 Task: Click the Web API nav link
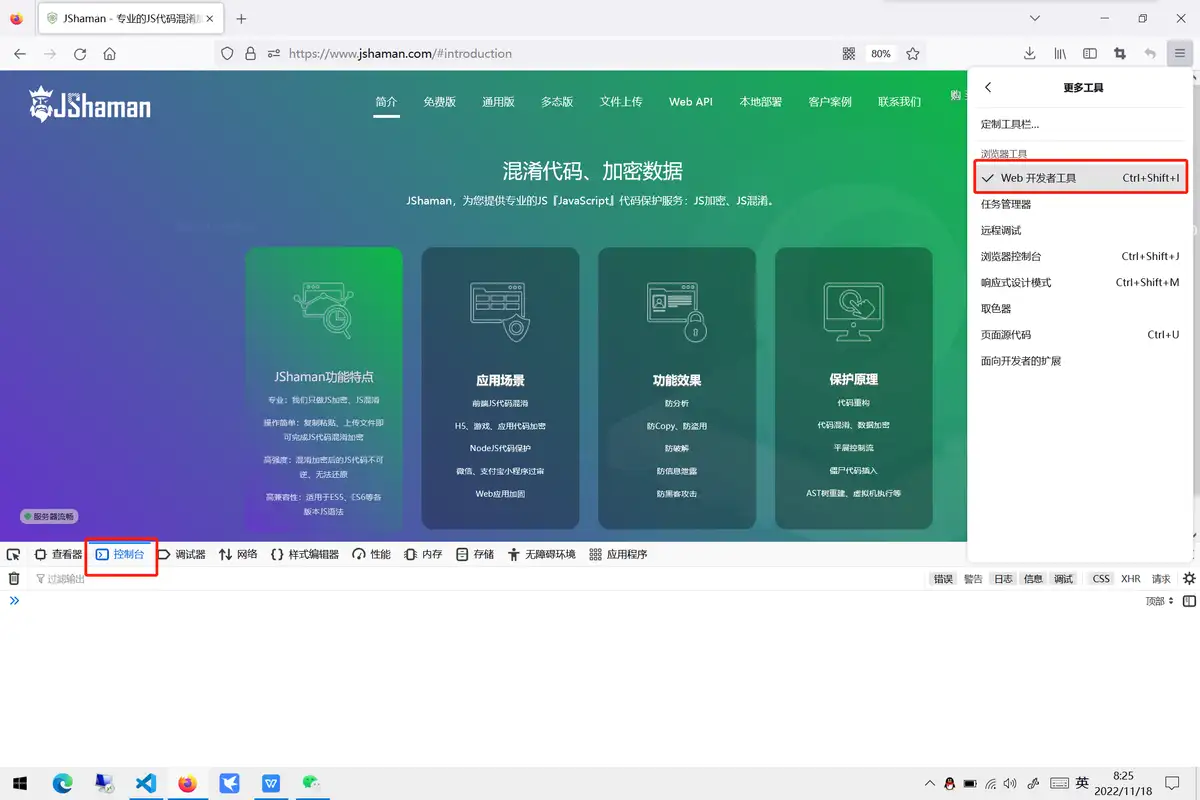[691, 102]
